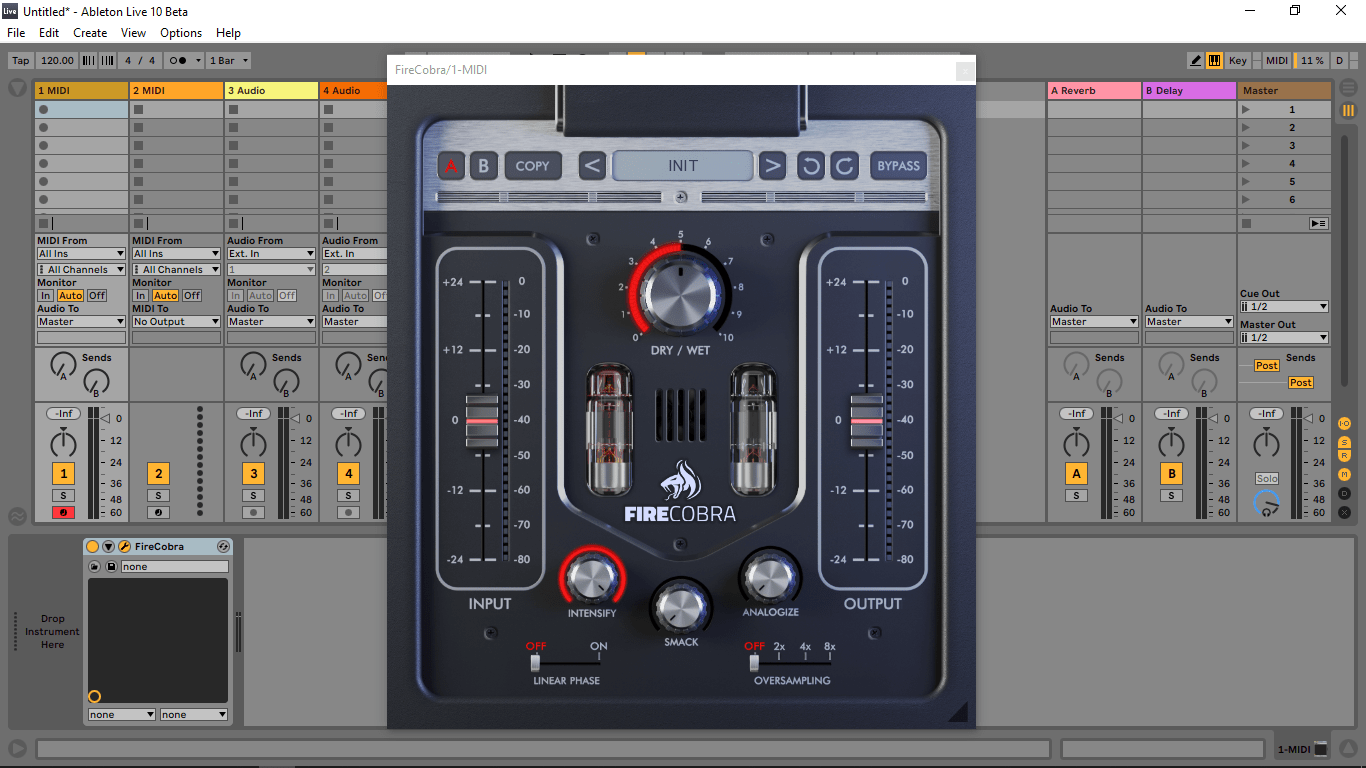Click the ANALOGIZE knob

pos(770,578)
